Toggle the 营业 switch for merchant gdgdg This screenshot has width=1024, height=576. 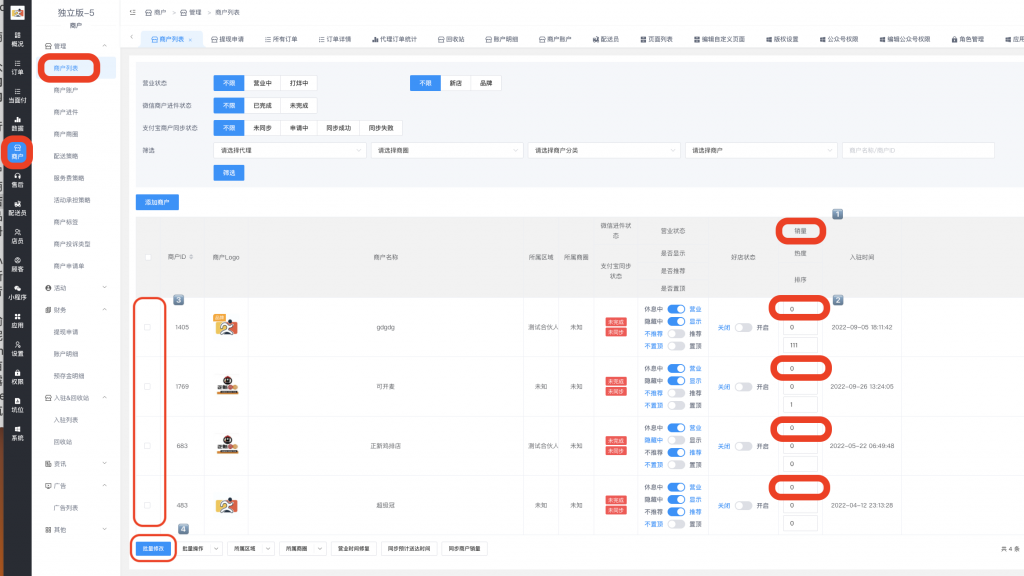pos(676,308)
